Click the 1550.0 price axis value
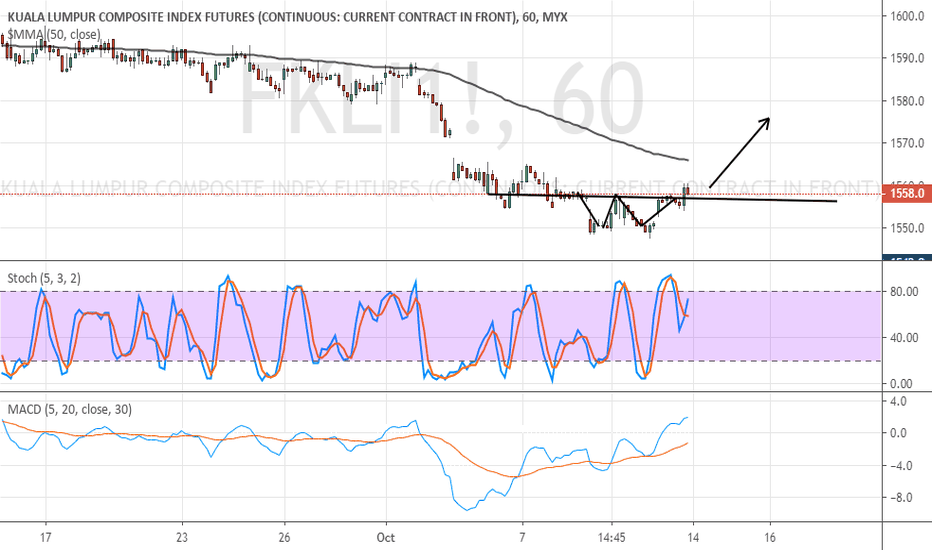 point(907,228)
